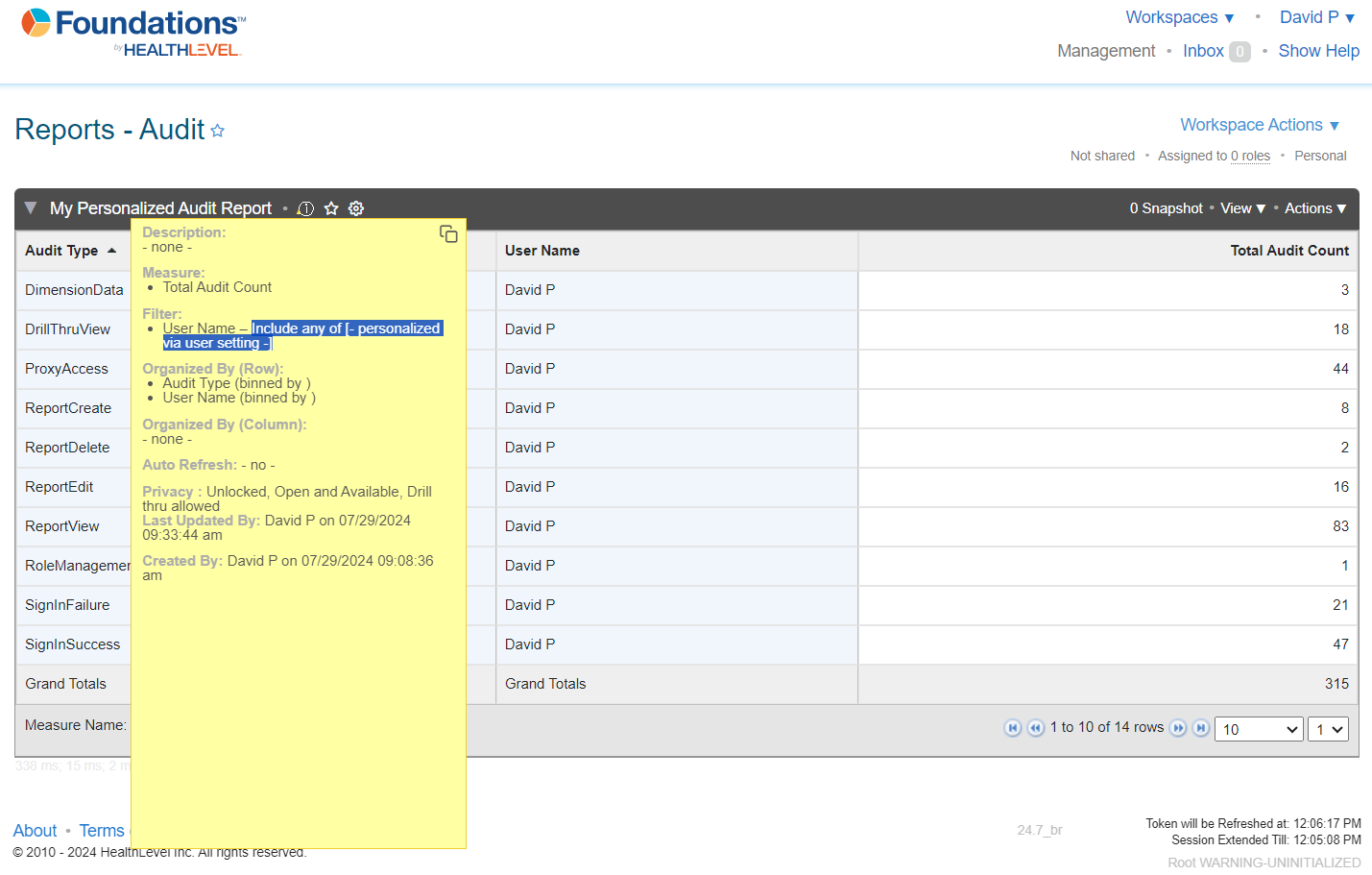Collapse the My Personalized Audit Report panel
This screenshot has width=1372, height=875.
(x=31, y=208)
